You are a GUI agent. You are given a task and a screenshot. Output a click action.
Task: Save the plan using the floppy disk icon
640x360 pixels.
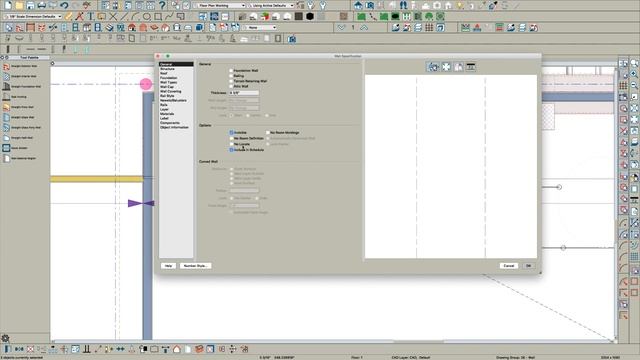(x=30, y=5)
